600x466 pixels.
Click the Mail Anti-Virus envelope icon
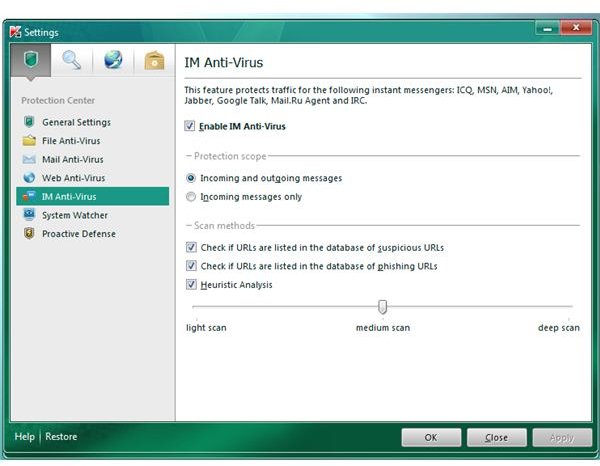(x=29, y=159)
